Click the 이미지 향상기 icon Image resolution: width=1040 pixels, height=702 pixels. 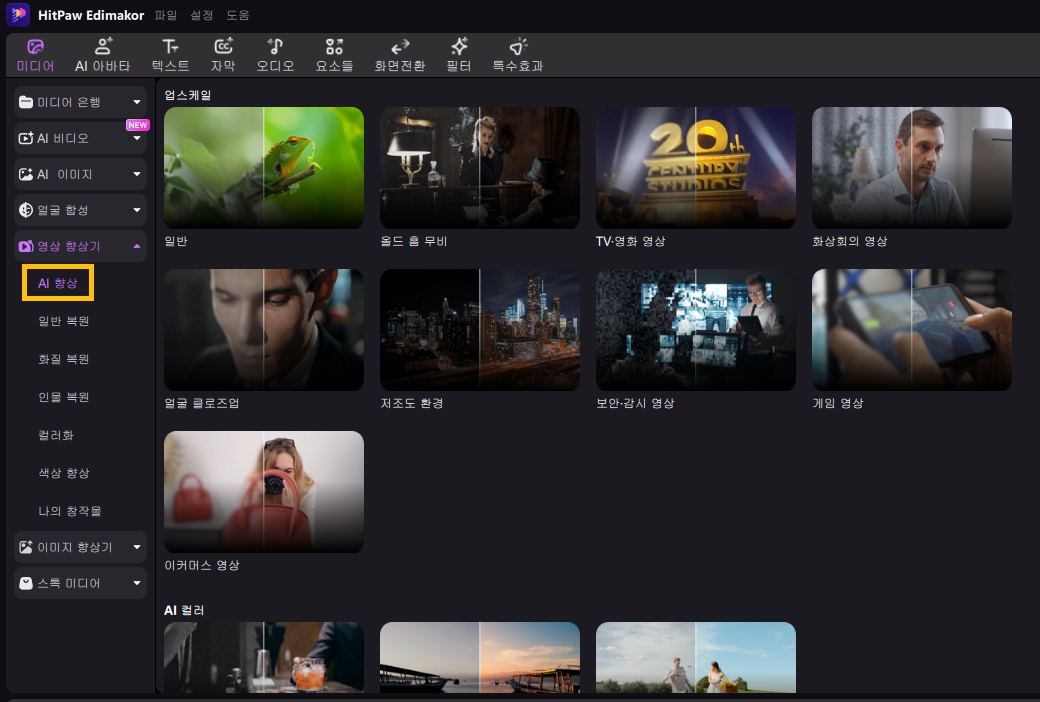[26, 547]
